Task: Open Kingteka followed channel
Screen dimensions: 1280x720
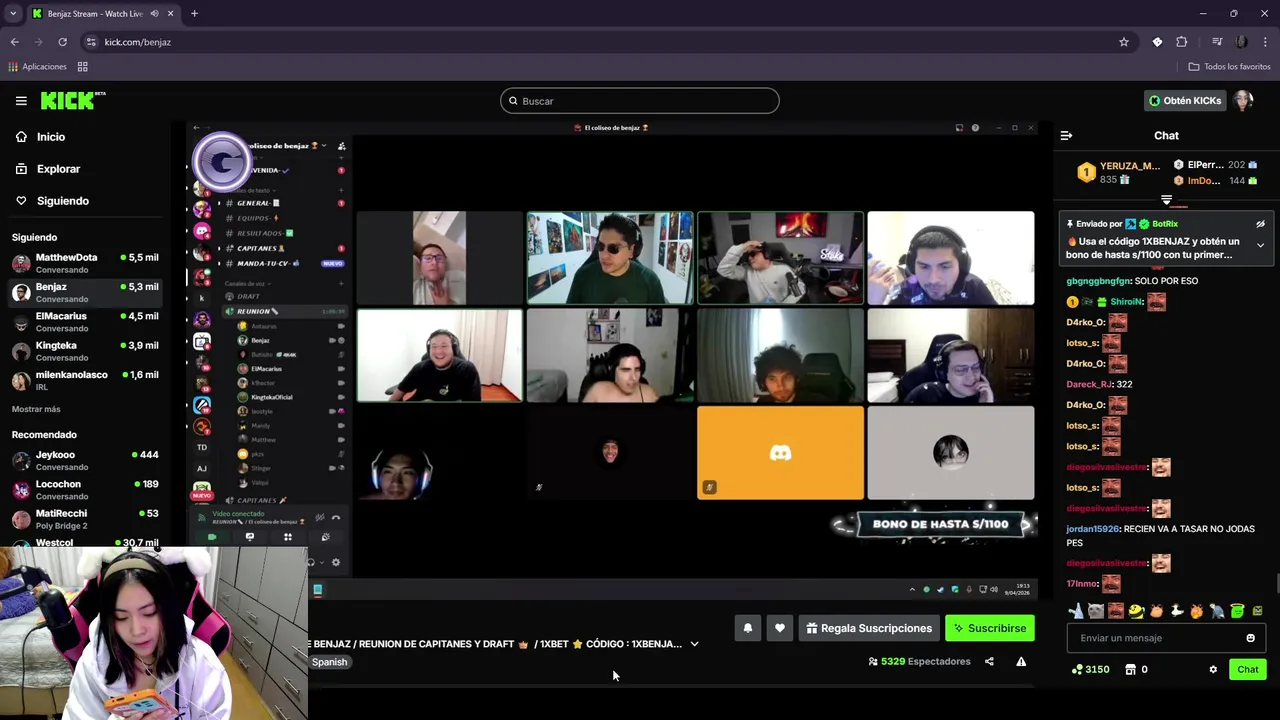Action: 85,351
